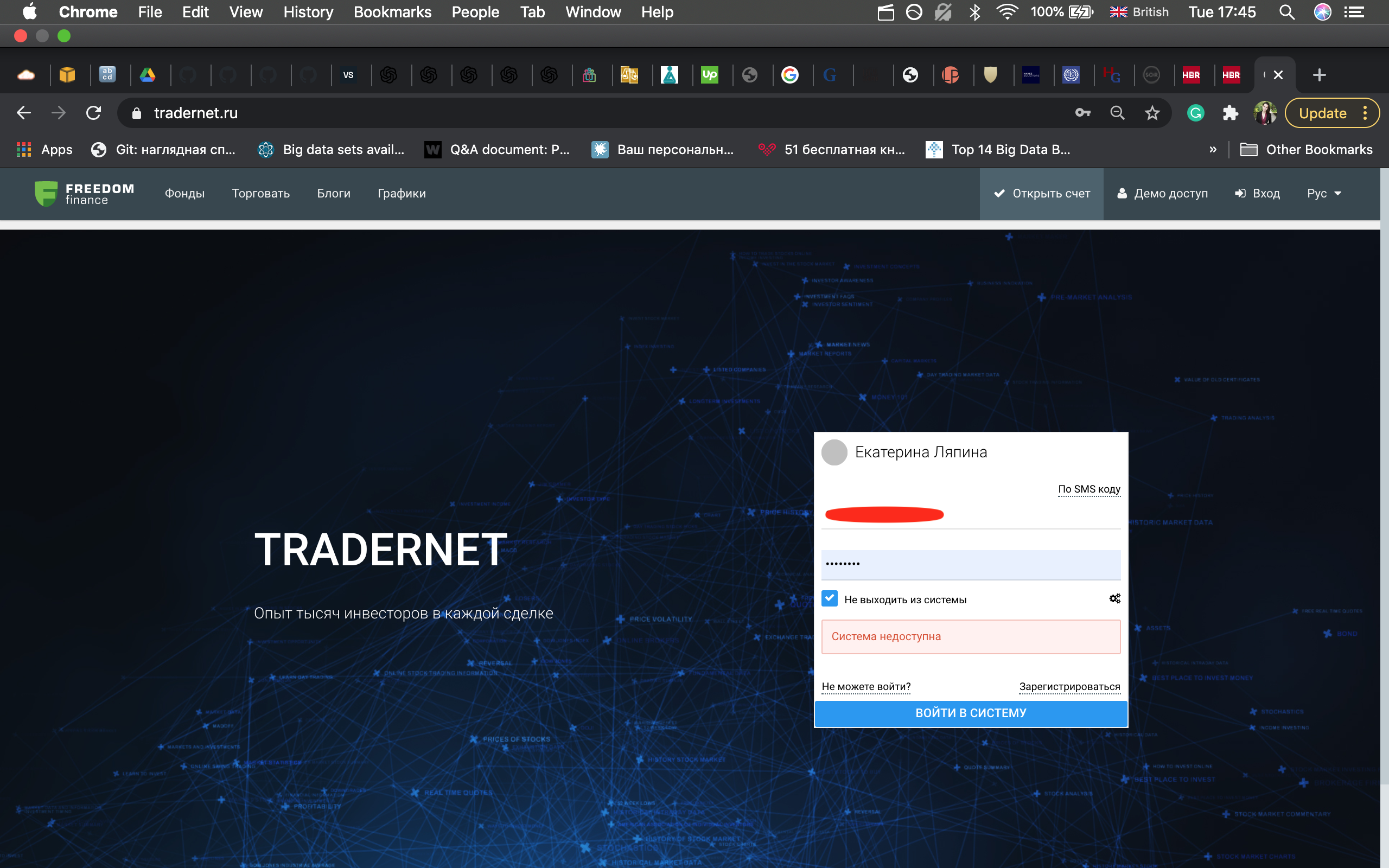Open the Фонды menu item
The width and height of the screenshot is (1389, 868).
coord(184,194)
